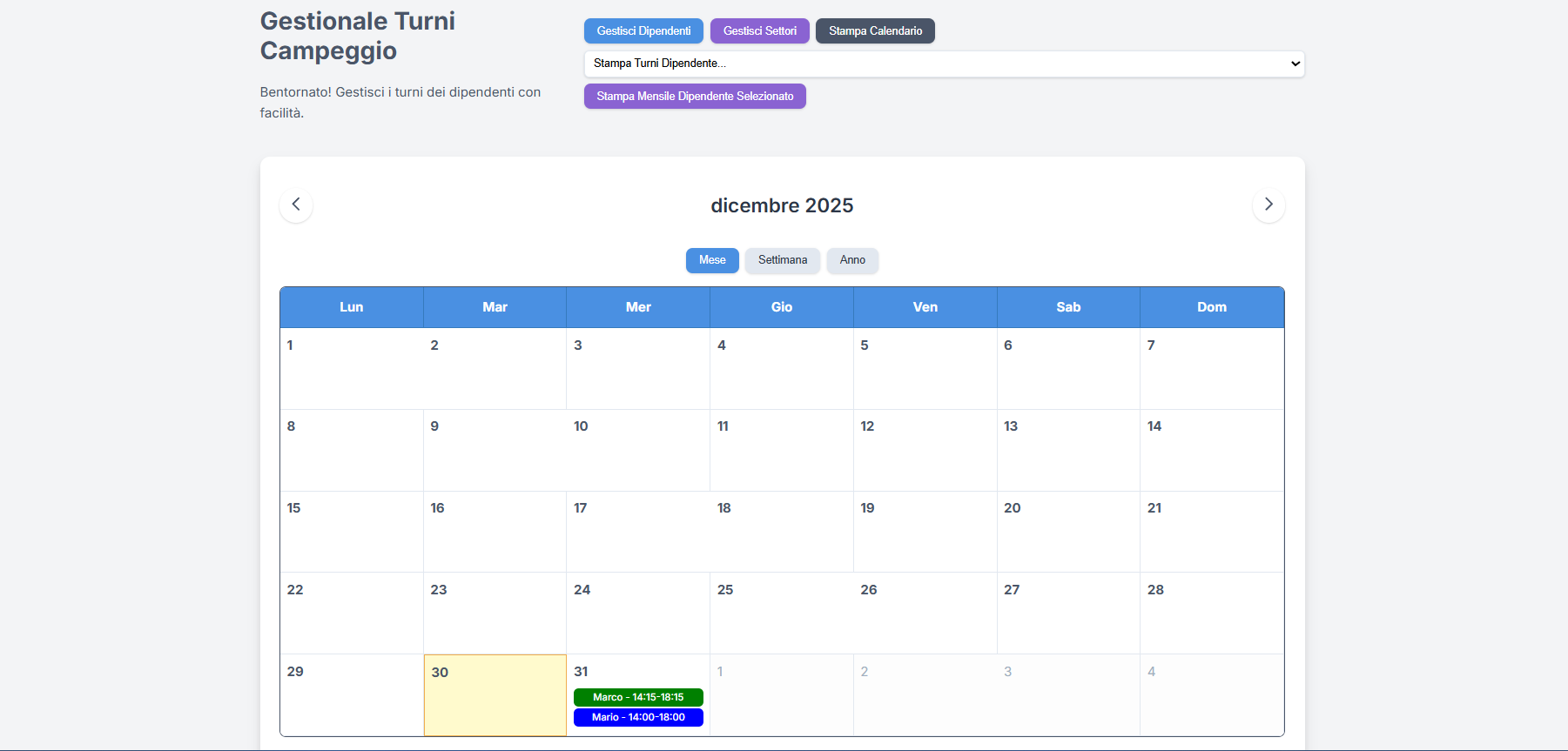
Task: Select day 11 in the calendar
Action: 782,450
